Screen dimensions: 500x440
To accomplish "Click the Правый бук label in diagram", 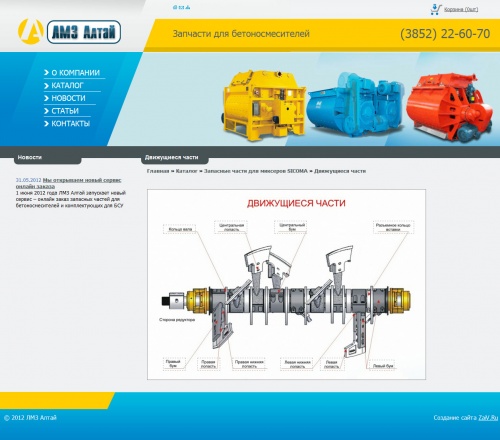I will pos(173,364).
